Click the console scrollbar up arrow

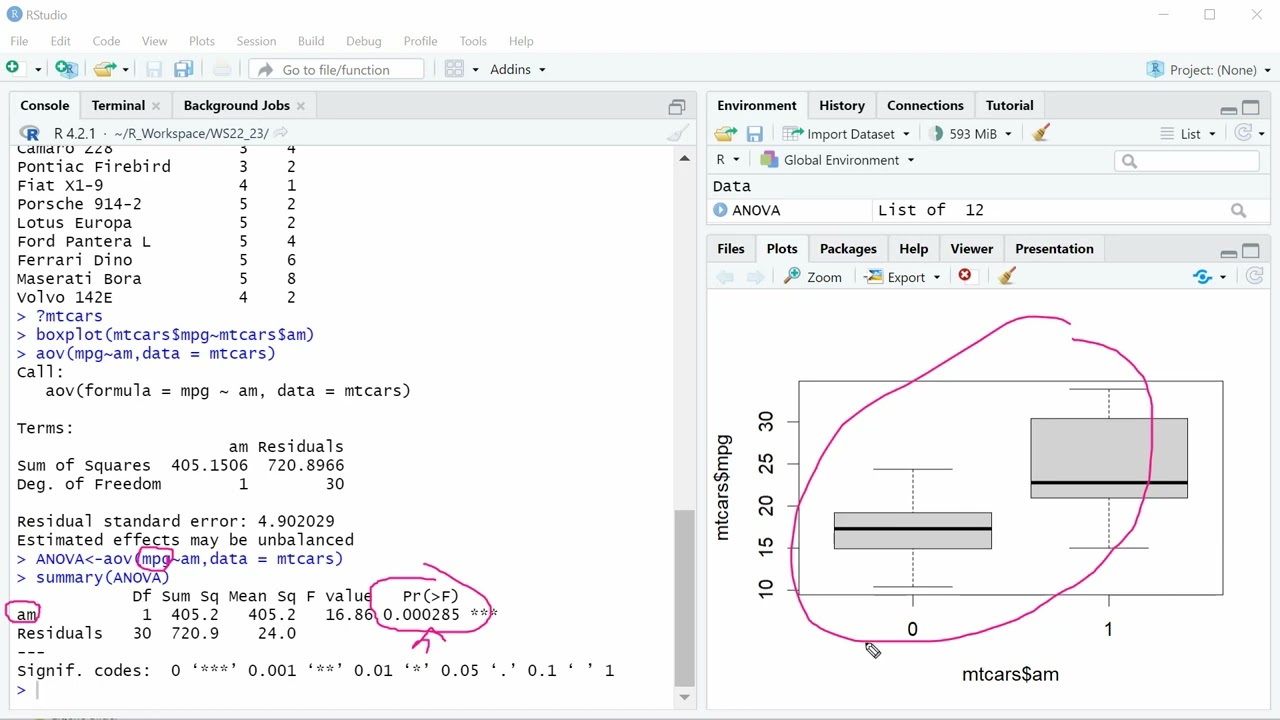click(684, 158)
